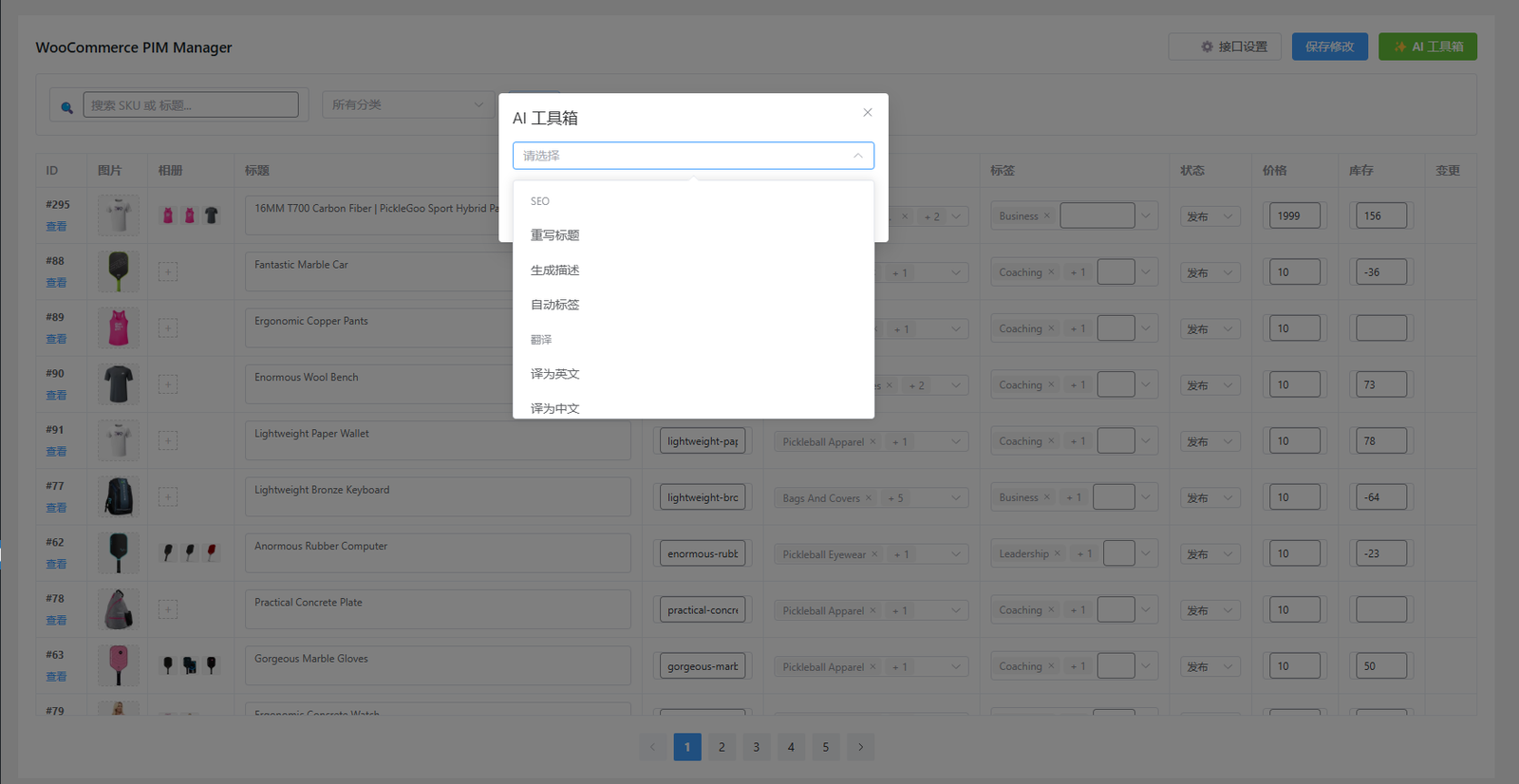Remove Pickleball Eyewear category from product #62
Image resolution: width=1519 pixels, height=784 pixels.
874,554
